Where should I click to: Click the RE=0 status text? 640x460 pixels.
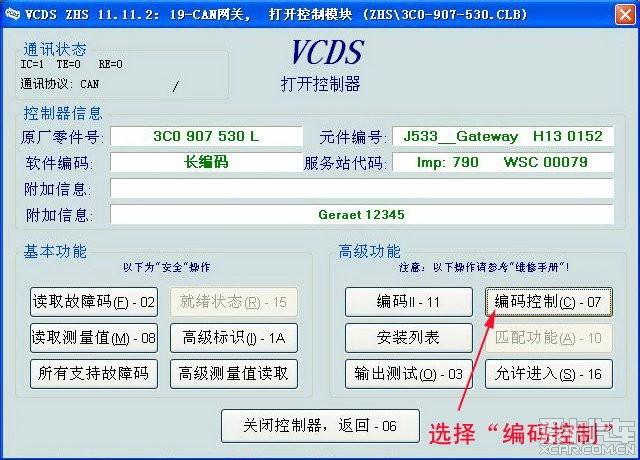(111, 64)
